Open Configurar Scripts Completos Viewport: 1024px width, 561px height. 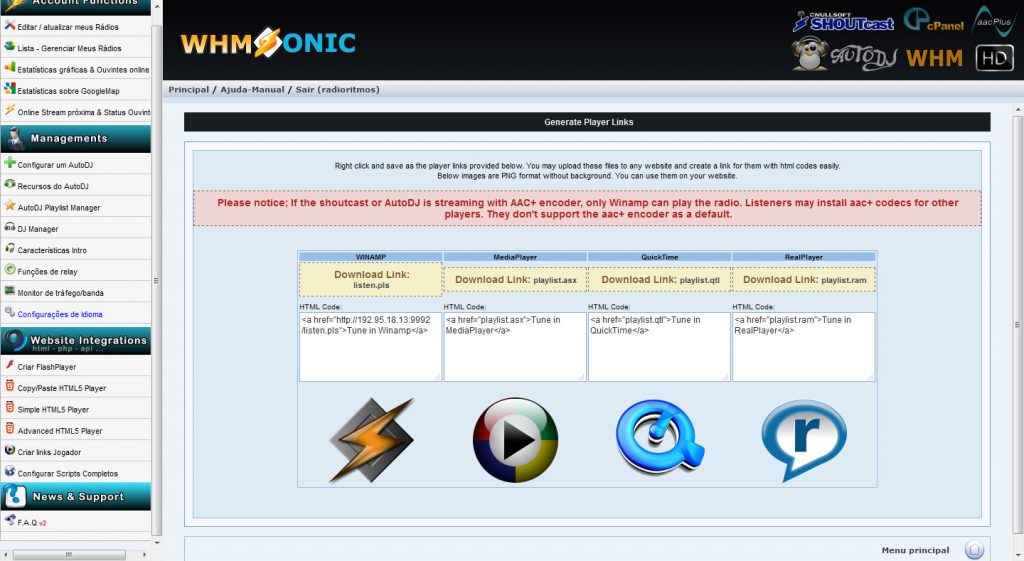pyautogui.click(x=67, y=473)
